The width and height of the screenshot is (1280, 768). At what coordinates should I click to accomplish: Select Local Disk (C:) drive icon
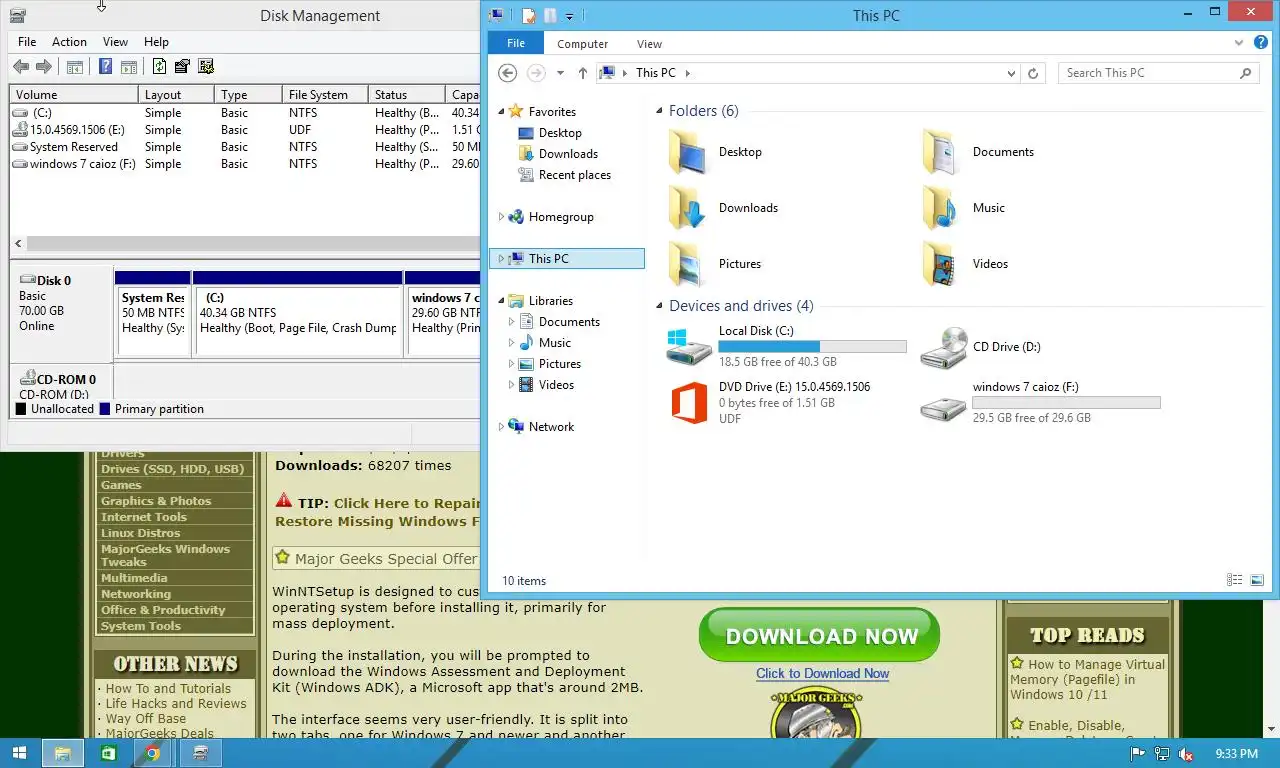pos(689,347)
